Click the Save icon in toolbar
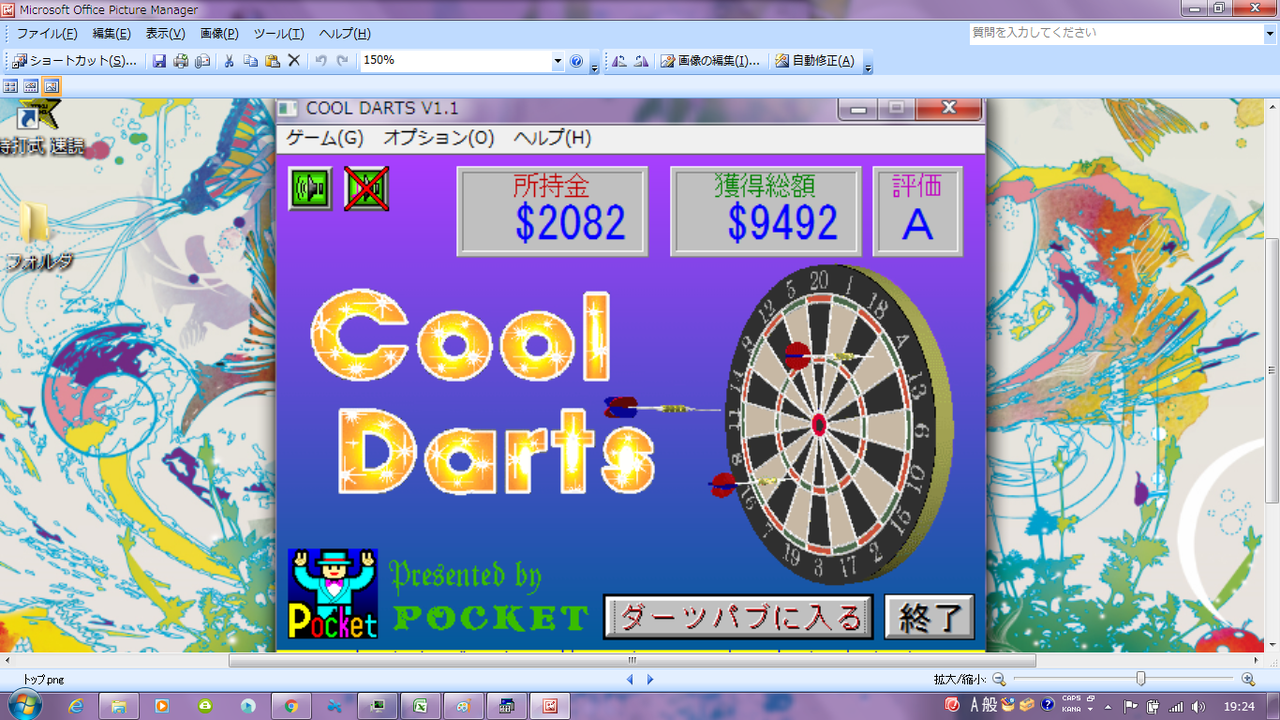Screen dimensions: 1280x720 click(x=159, y=61)
